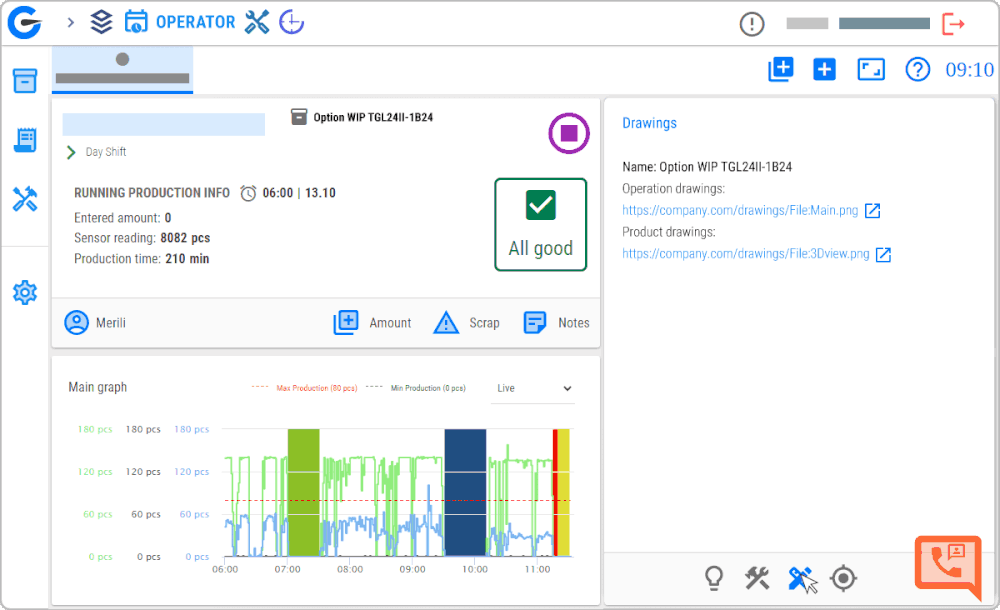The image size is (1000, 610).
Task: Click the red bar in the graph
Action: (x=555, y=492)
